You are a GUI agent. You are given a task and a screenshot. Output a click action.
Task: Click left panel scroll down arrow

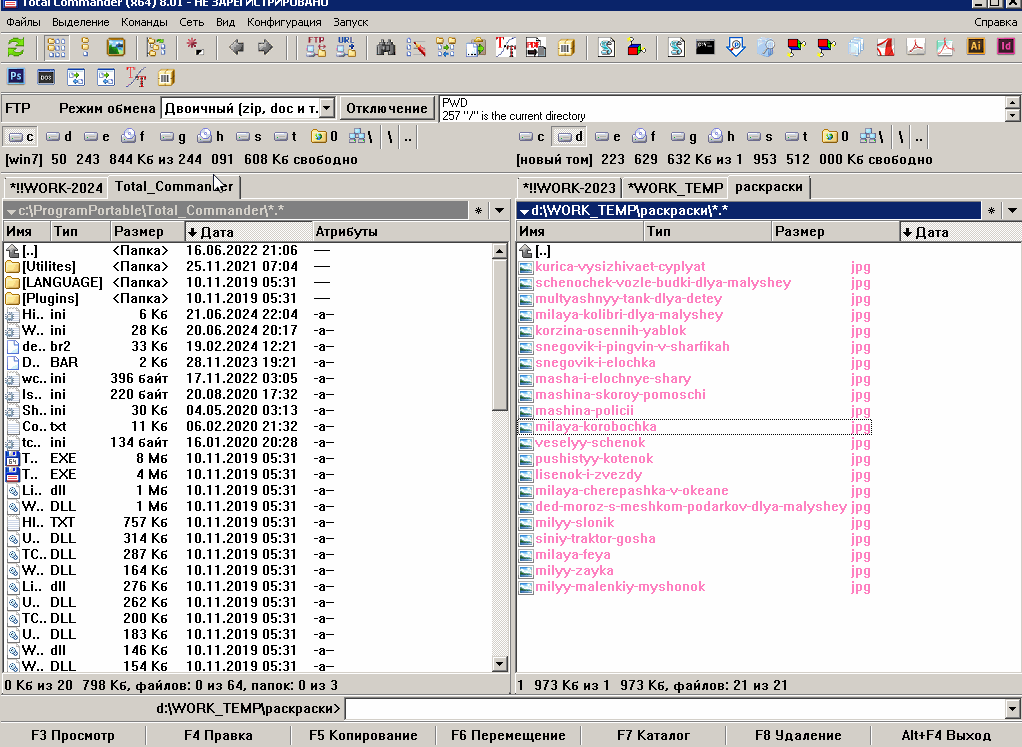pyautogui.click(x=499, y=664)
